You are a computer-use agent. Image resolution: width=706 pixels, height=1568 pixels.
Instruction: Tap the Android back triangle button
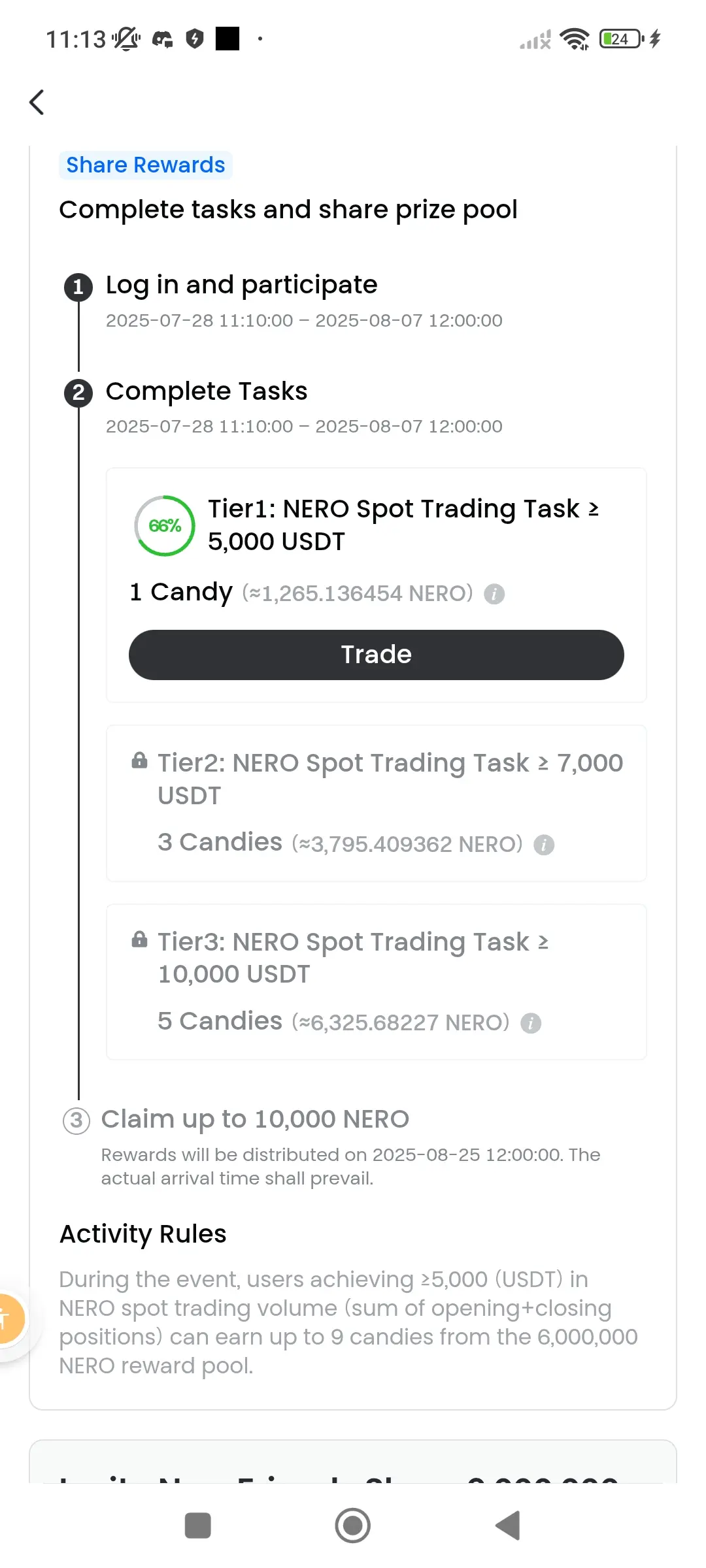(508, 1526)
